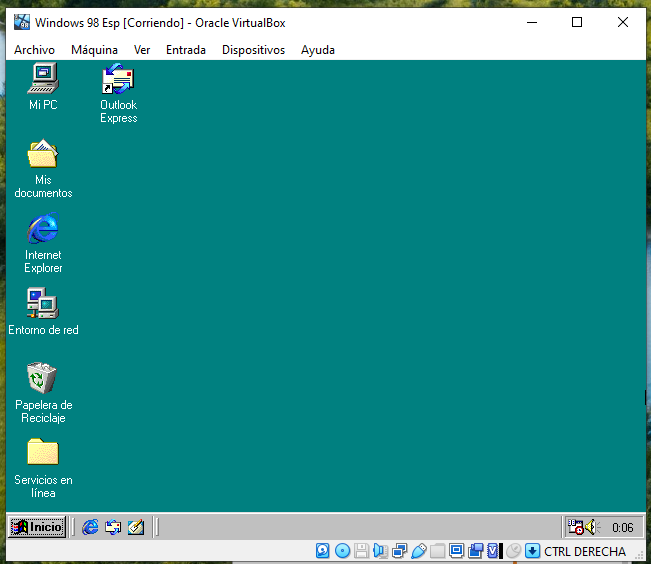Click the CPU virtualization status icon
Screen dimensions: 651x564
pos(493,551)
